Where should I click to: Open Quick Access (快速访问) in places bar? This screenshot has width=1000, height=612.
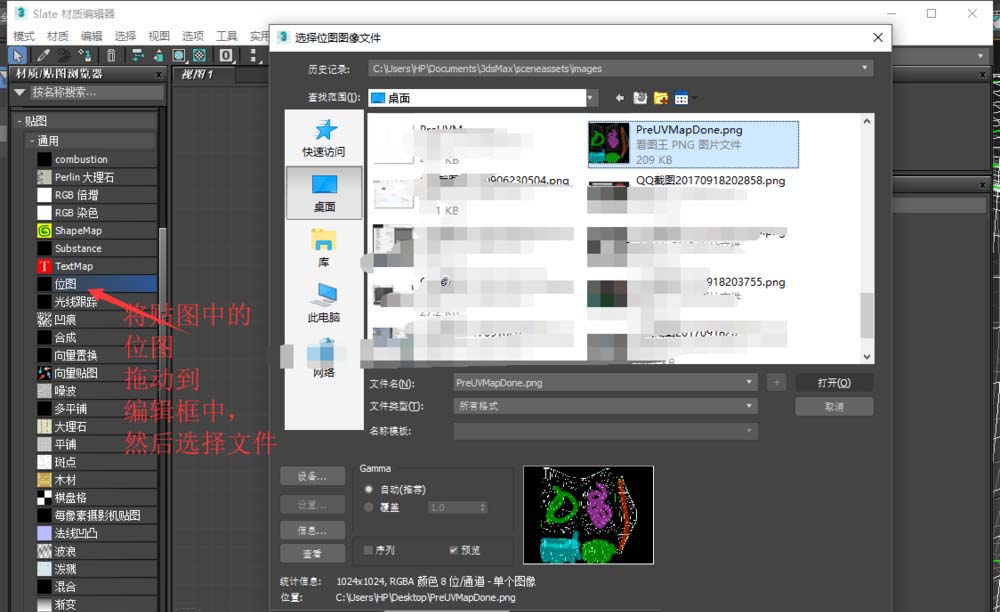tap(324, 138)
